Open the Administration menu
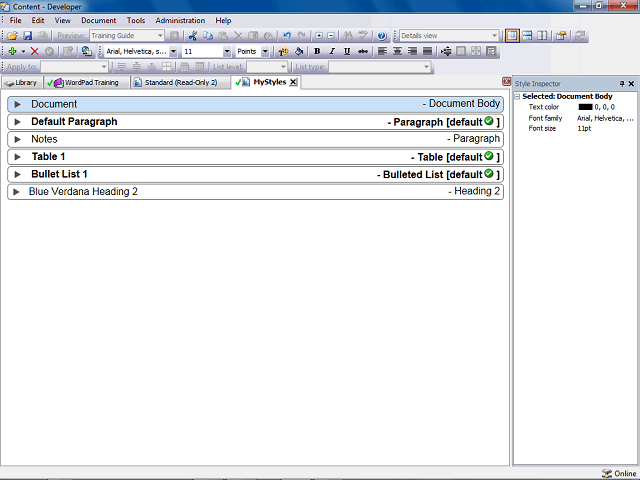Image resolution: width=640 pixels, height=480 pixels. tap(180, 20)
